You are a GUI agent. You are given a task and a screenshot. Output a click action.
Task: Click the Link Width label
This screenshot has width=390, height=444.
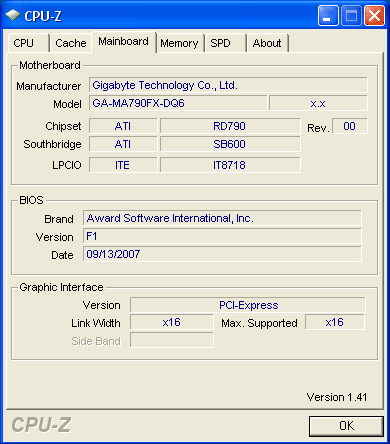pyautogui.click(x=96, y=323)
